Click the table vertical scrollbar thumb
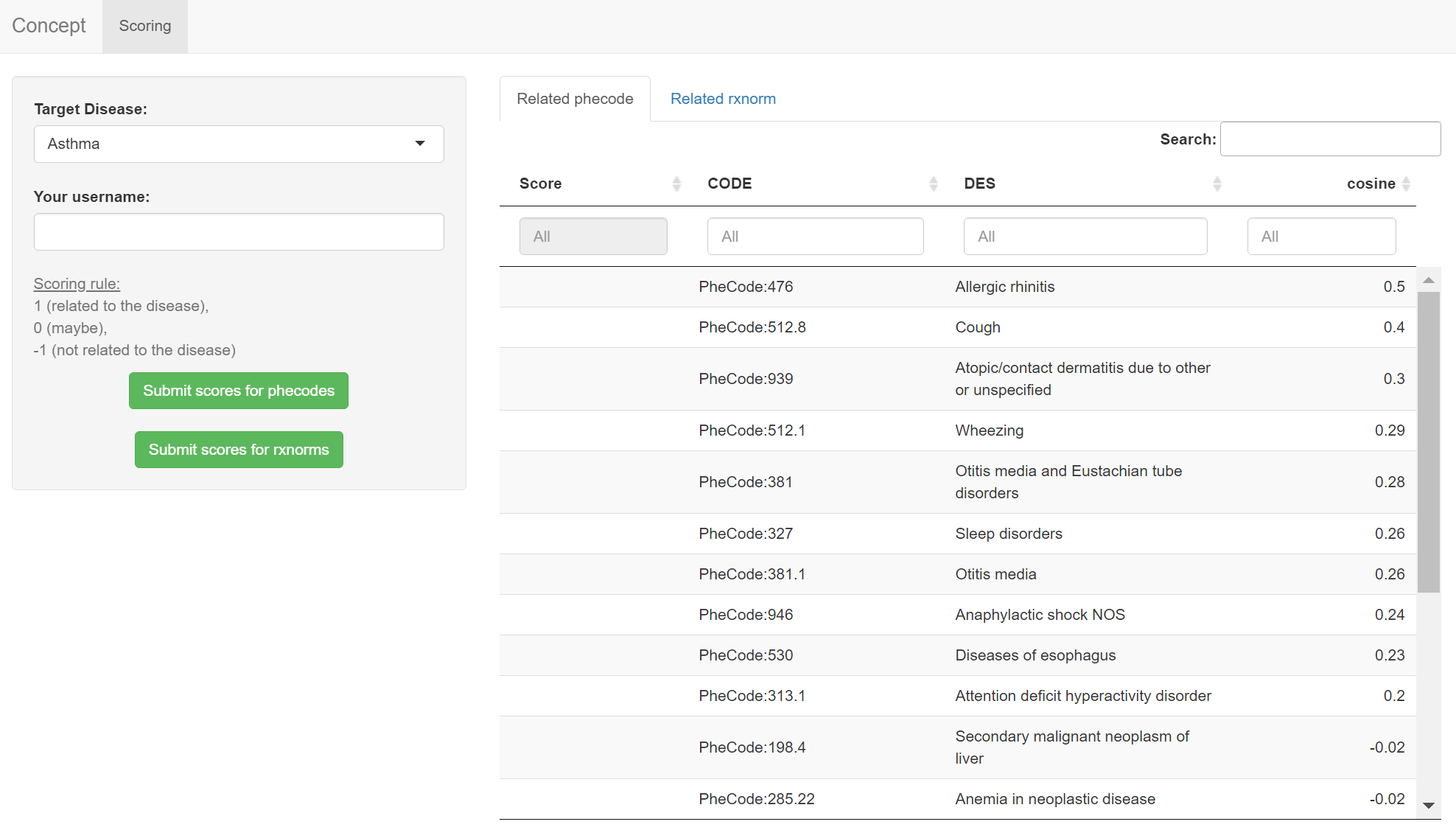1456x830 pixels. (1428, 442)
